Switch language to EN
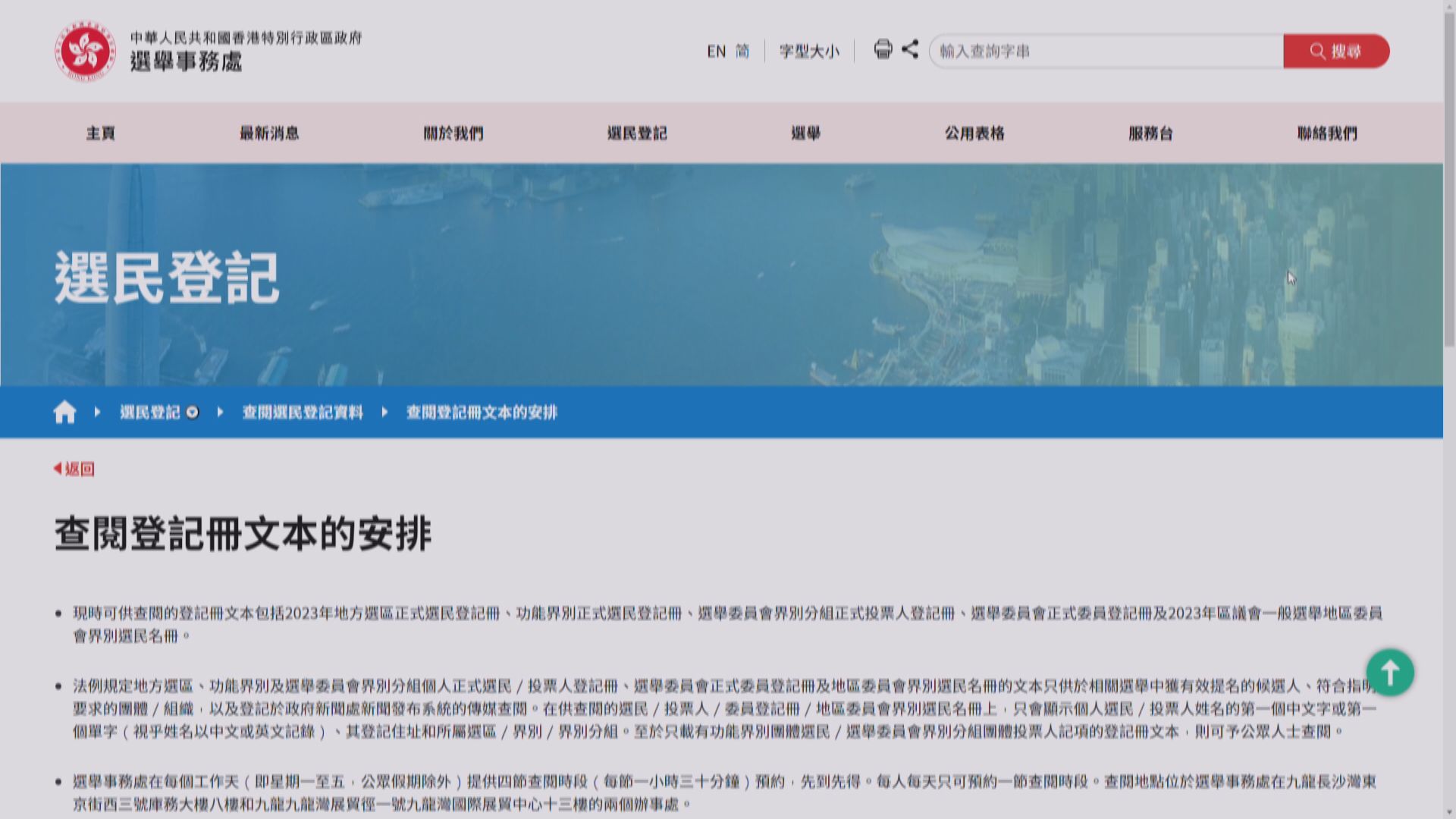 point(716,52)
